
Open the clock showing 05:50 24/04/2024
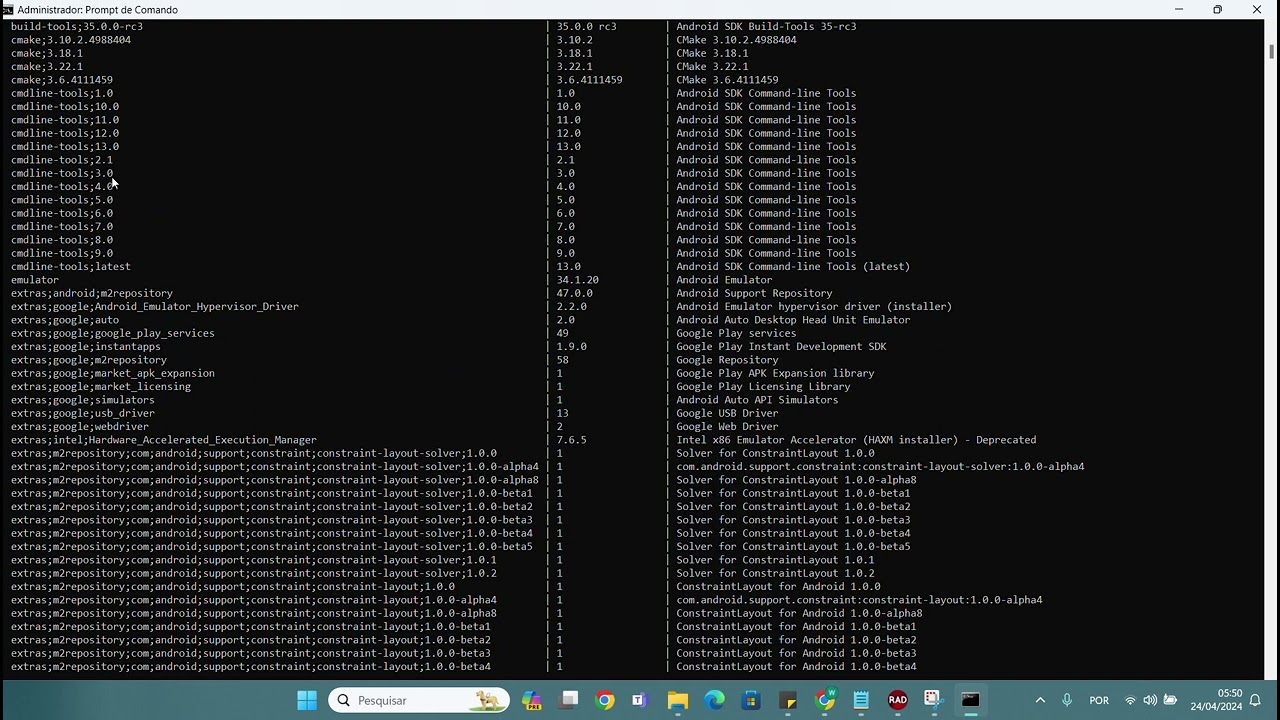[x=1218, y=700]
